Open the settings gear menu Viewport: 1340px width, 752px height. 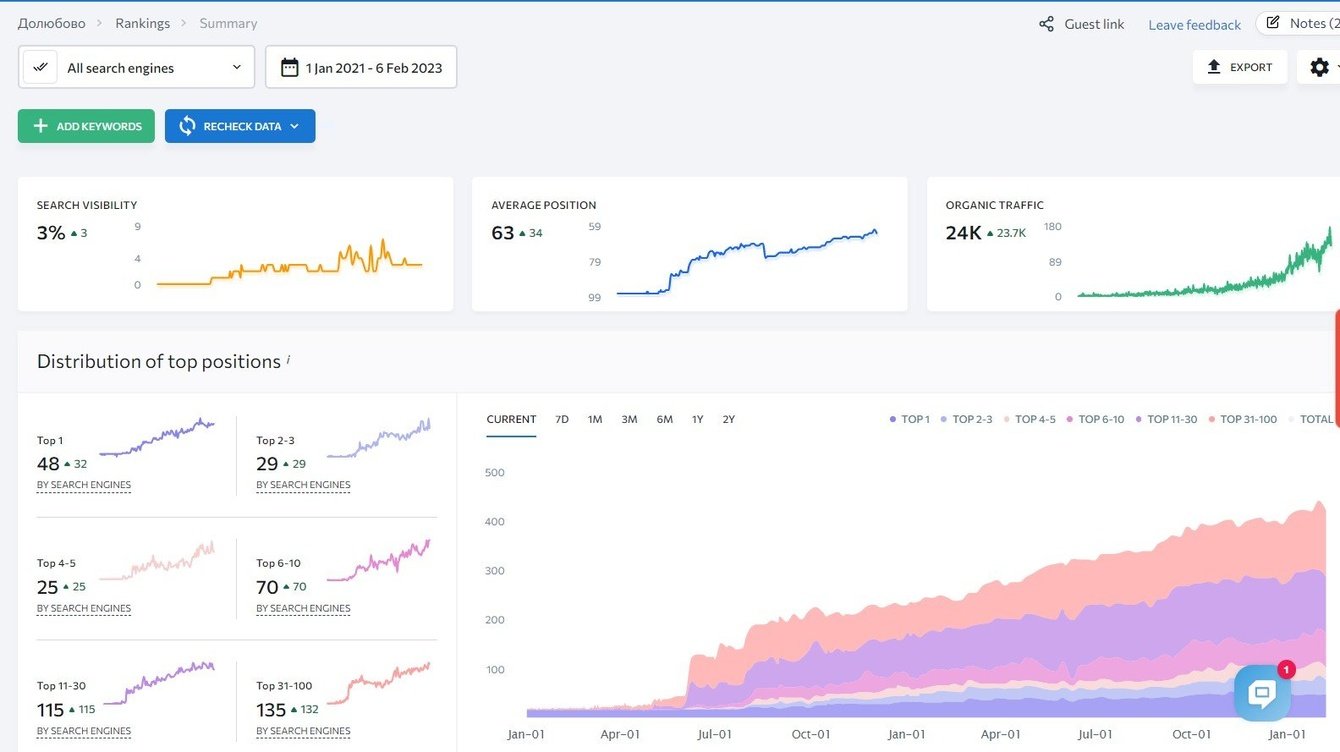(x=1319, y=67)
